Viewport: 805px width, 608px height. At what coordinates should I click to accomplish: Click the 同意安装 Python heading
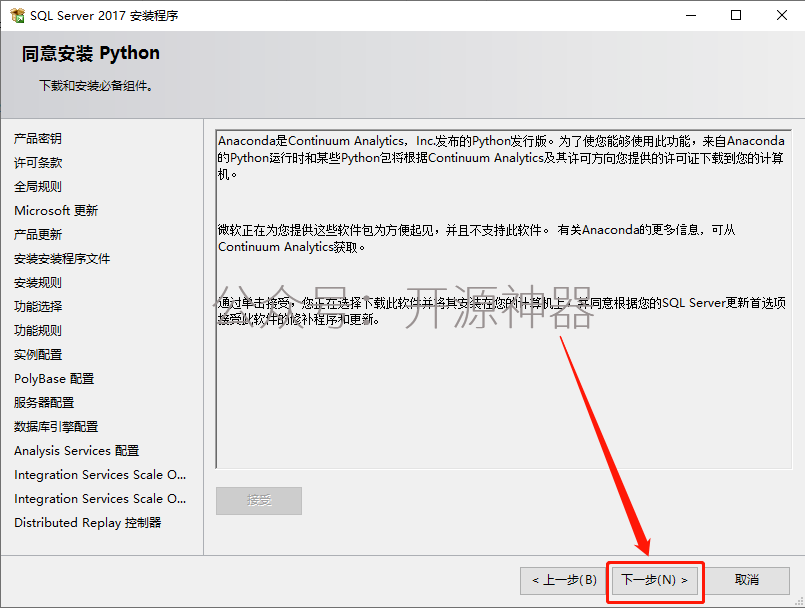click(91, 53)
